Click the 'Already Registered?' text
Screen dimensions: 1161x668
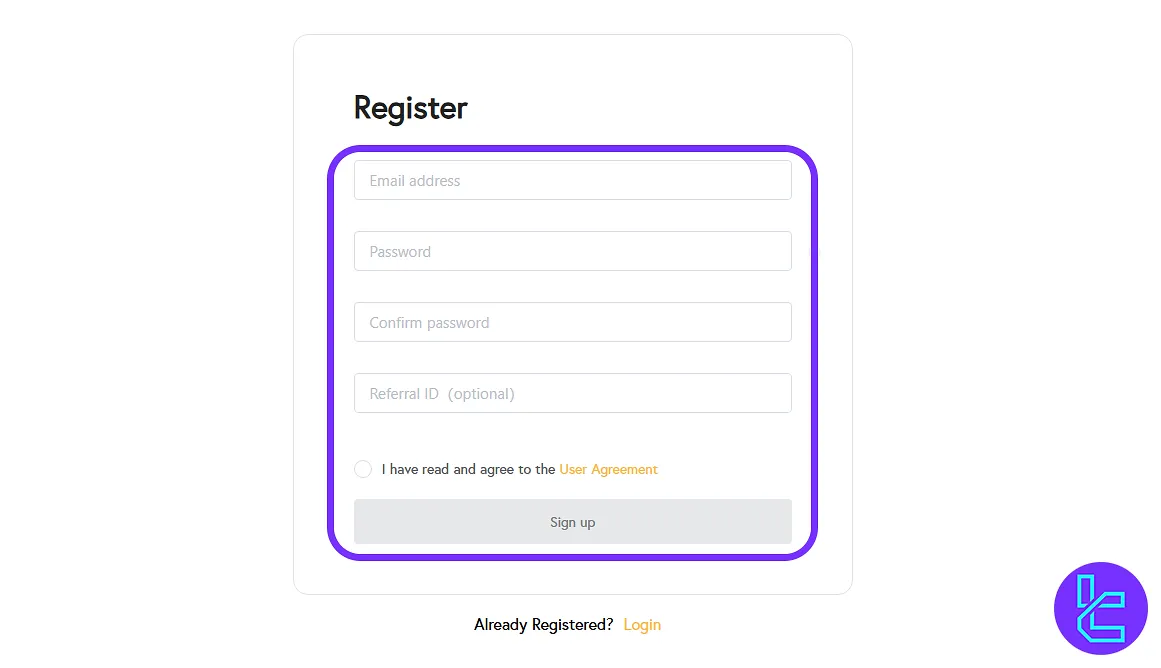coord(544,625)
